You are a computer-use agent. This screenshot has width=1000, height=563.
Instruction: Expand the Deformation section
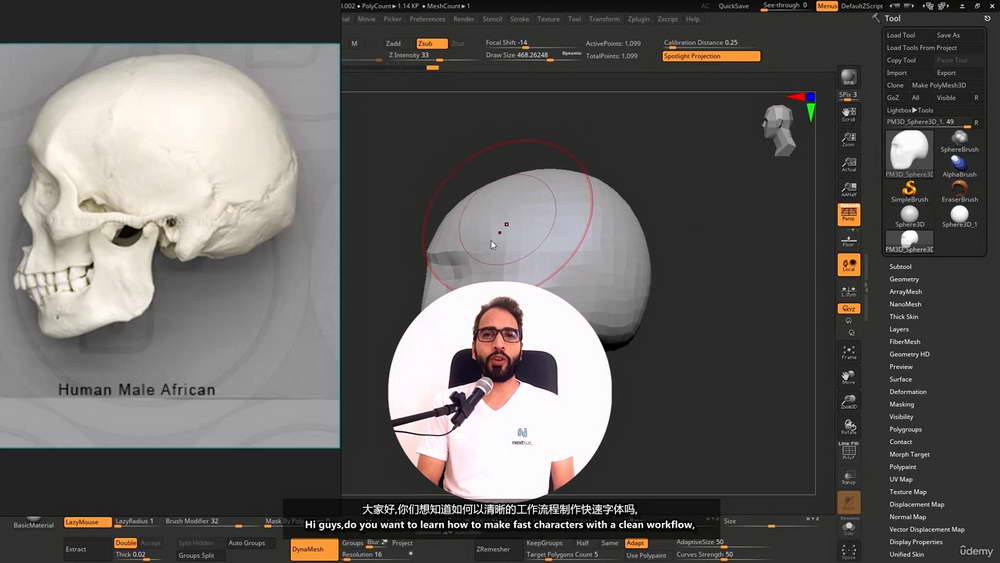coord(908,391)
